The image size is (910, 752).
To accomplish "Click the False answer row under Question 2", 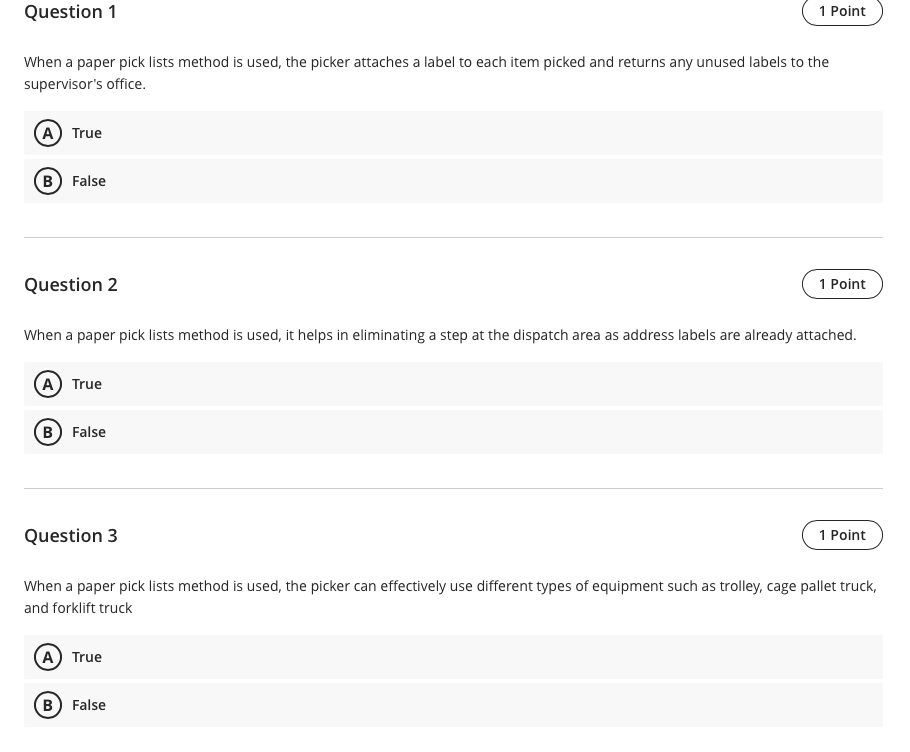I will click(453, 431).
